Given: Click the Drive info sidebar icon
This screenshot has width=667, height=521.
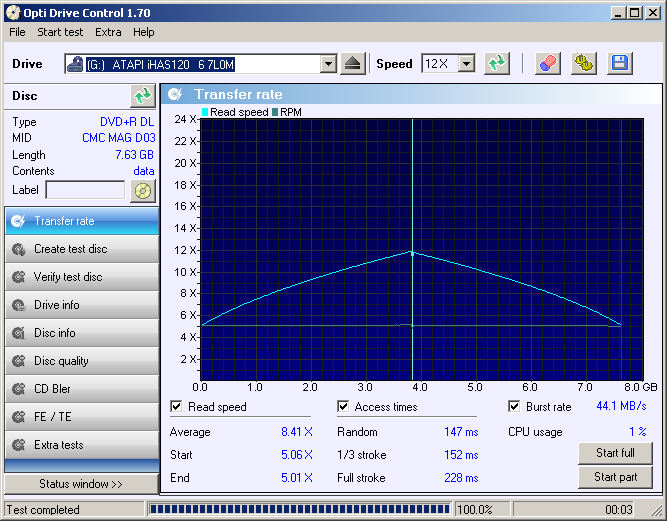Looking at the screenshot, I should coord(18,305).
